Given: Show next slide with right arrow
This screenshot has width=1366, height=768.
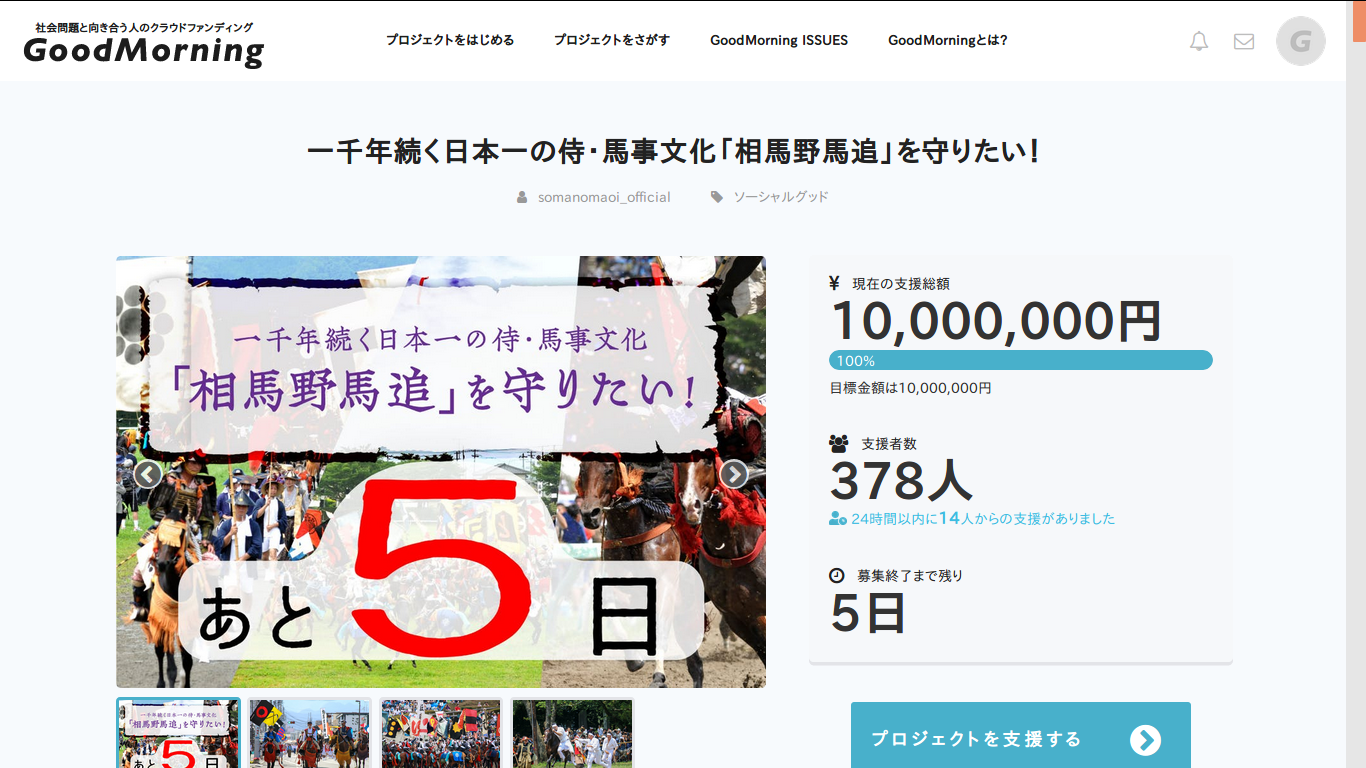Looking at the screenshot, I should (734, 474).
